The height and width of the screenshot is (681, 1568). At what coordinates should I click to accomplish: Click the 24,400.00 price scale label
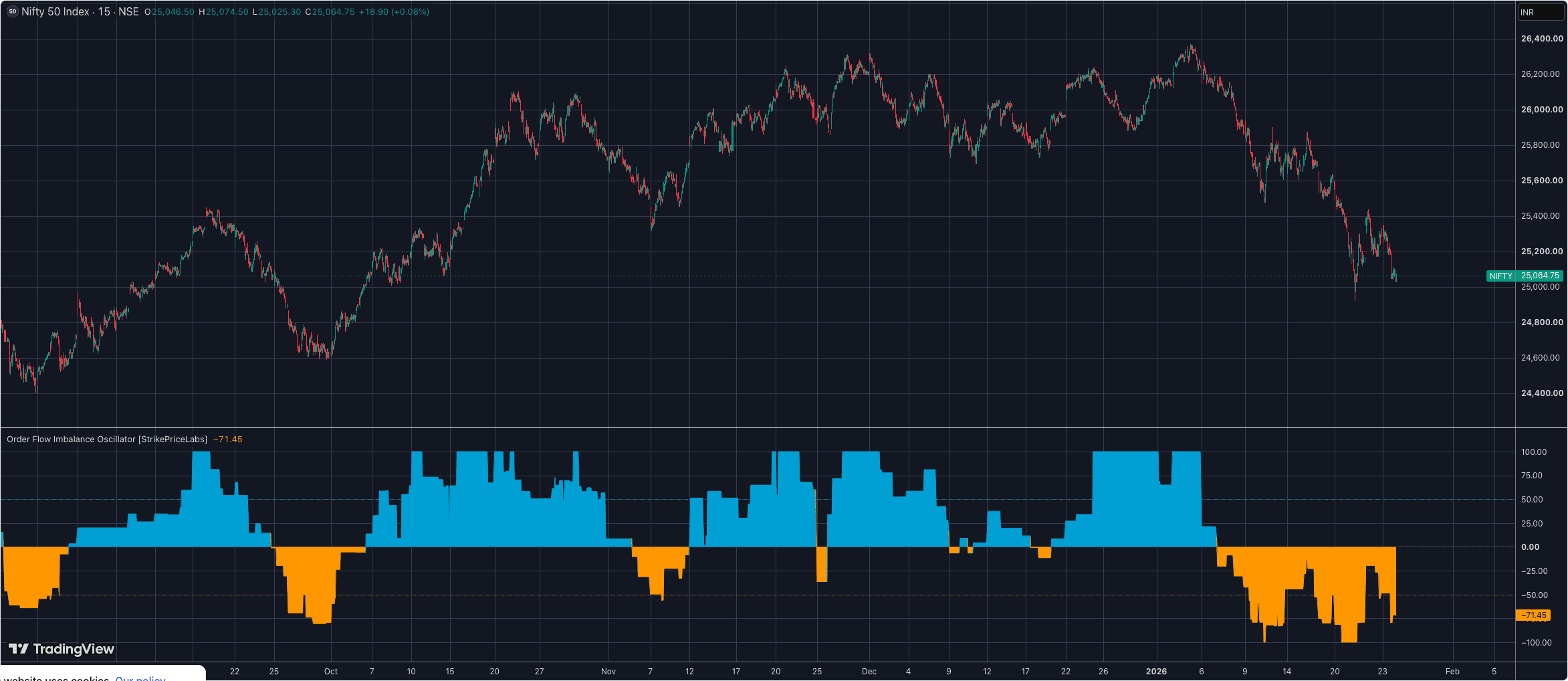point(1542,393)
